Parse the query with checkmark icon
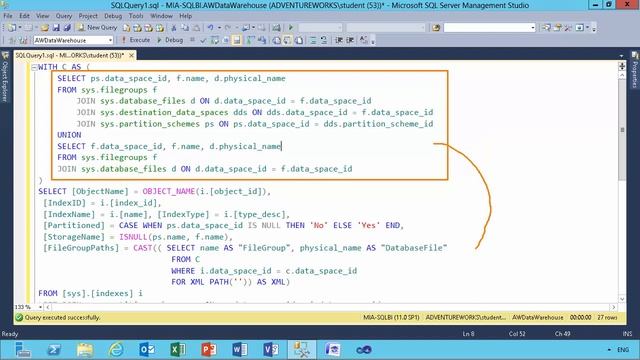Viewport: 640px width, 360px height. [x=203, y=40]
